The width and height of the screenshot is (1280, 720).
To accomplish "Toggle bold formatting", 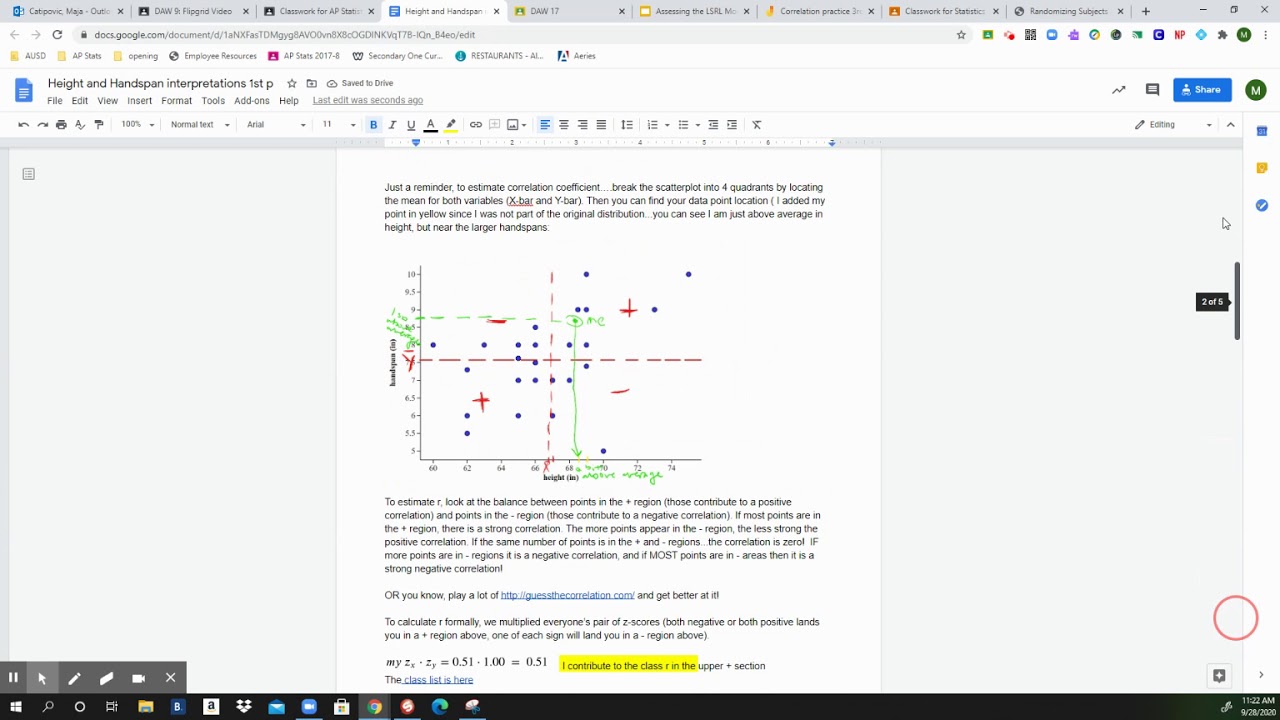I will tap(373, 124).
